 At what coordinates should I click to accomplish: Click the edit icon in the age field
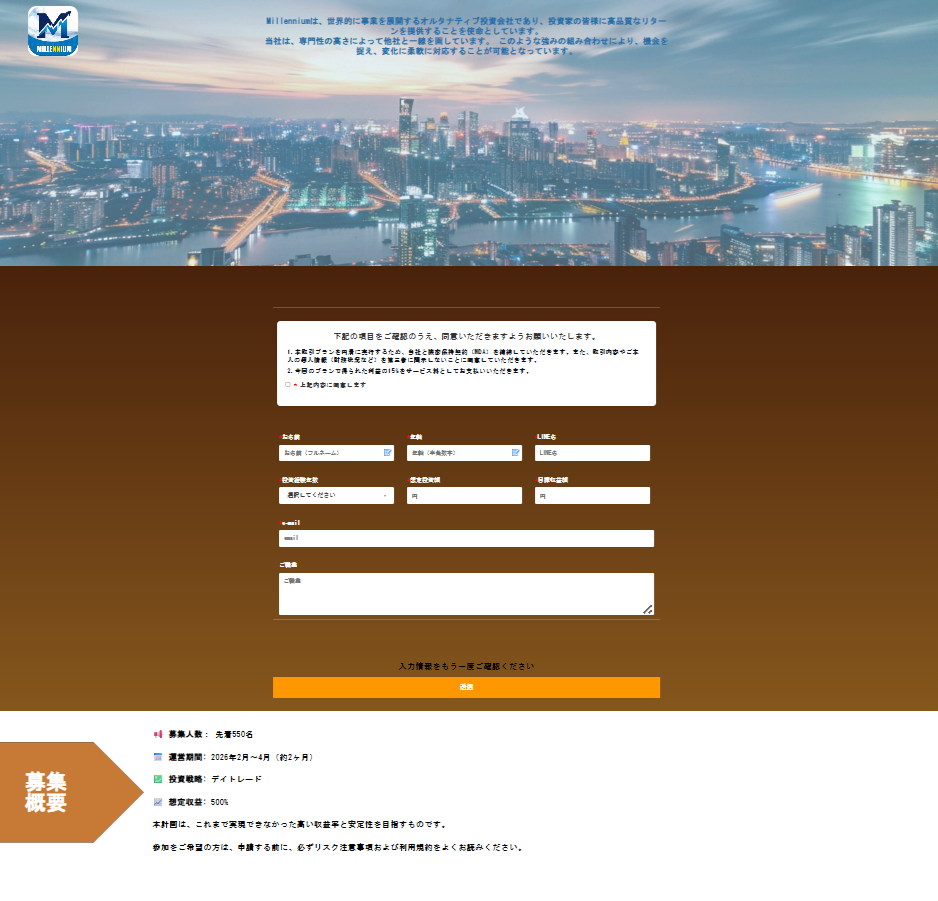pos(516,453)
